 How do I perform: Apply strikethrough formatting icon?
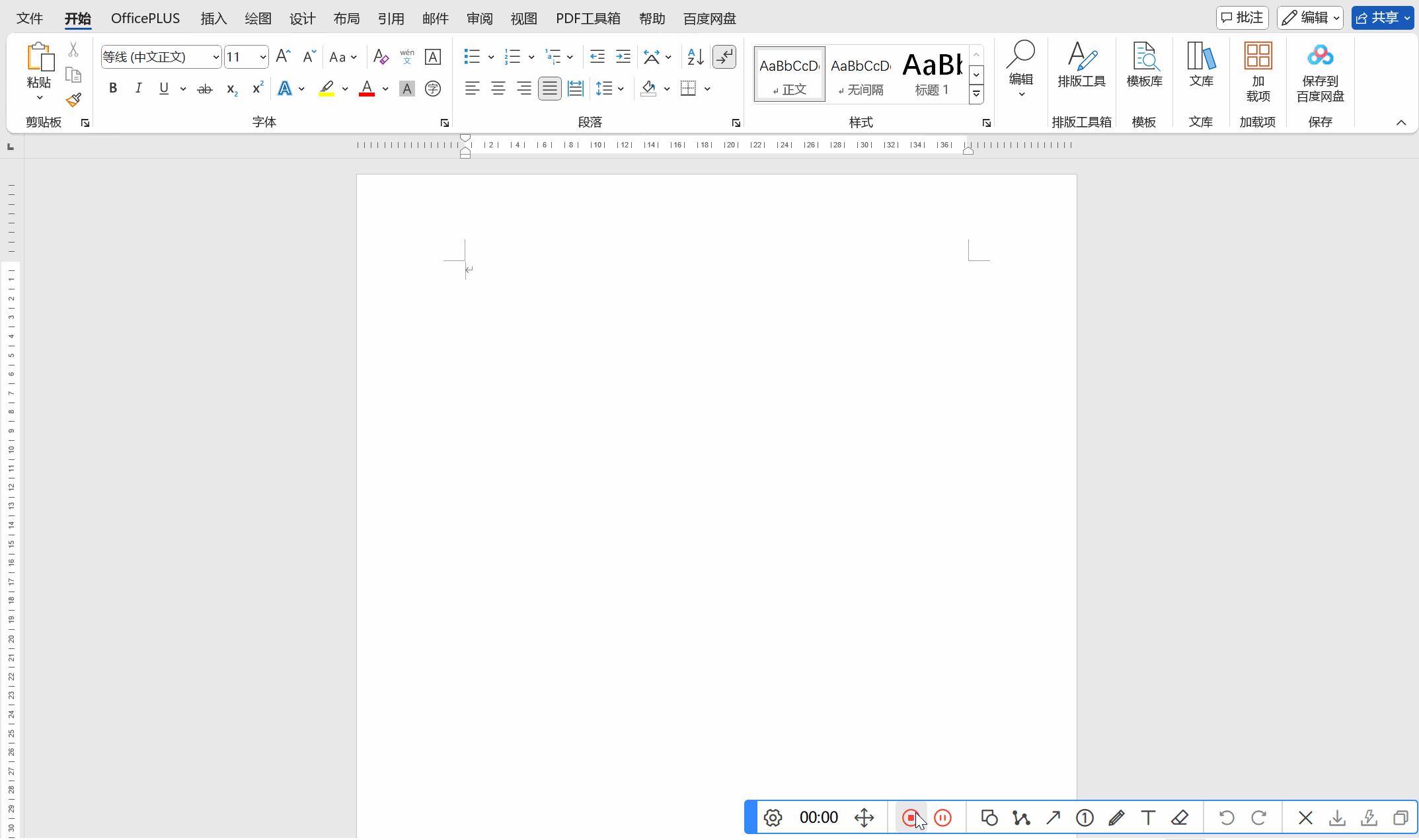point(205,89)
